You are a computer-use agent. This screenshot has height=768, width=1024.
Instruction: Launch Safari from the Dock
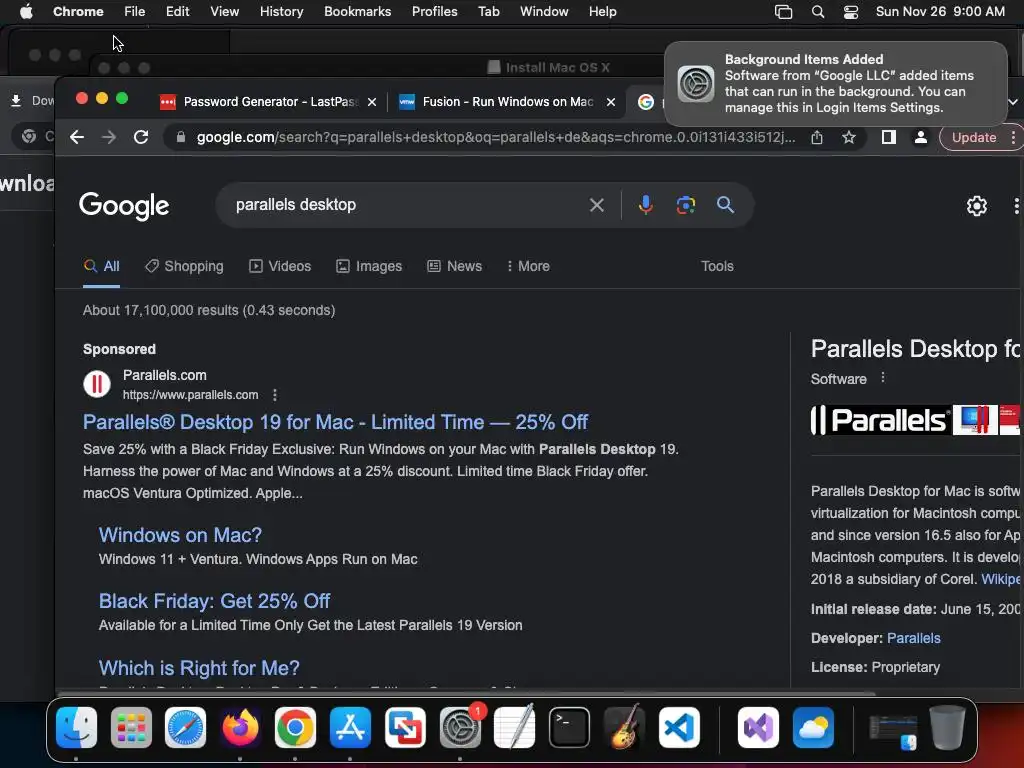click(185, 728)
